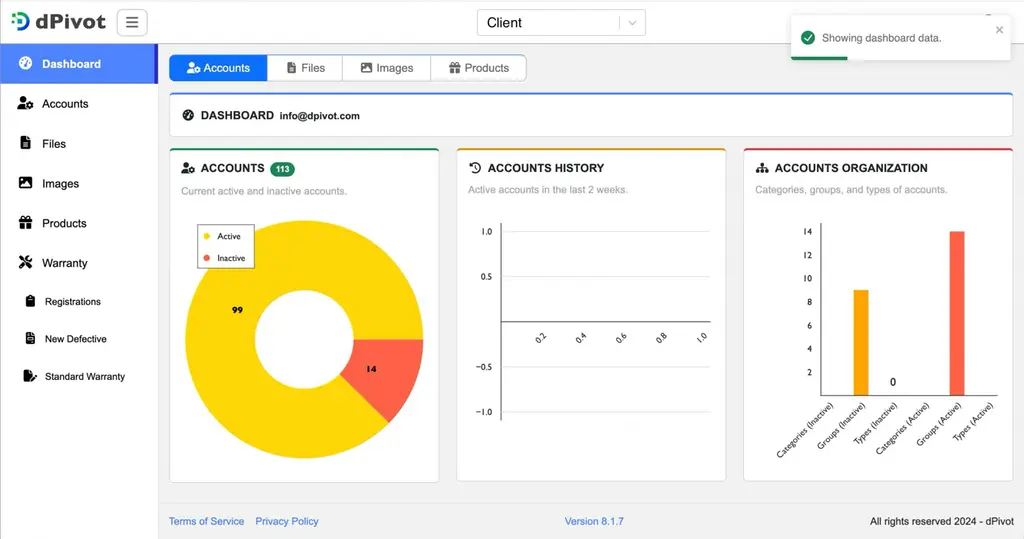Image resolution: width=1024 pixels, height=539 pixels.
Task: Click the orange Groups (Inactive) bar
Action: click(x=861, y=343)
